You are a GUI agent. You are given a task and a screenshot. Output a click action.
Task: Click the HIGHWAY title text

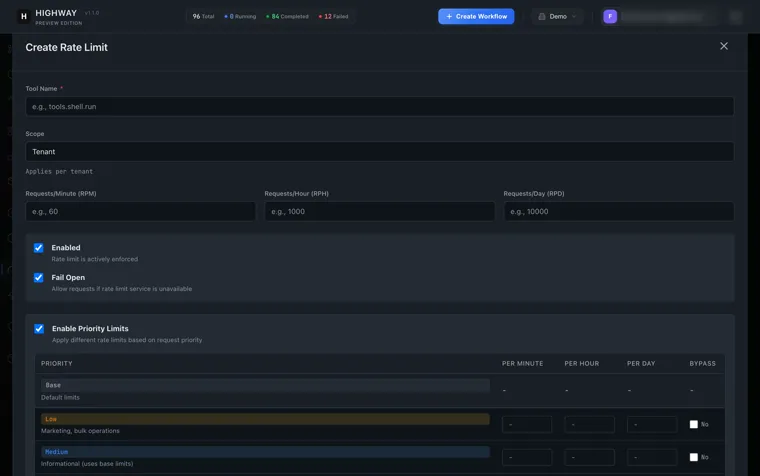coord(56,13)
